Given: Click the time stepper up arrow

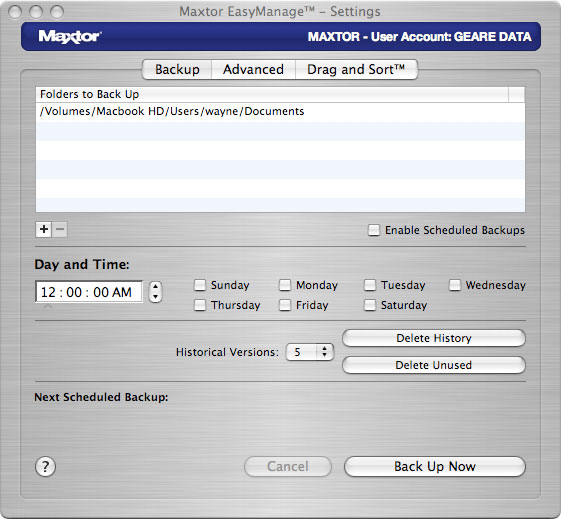Looking at the screenshot, I should click(155, 287).
